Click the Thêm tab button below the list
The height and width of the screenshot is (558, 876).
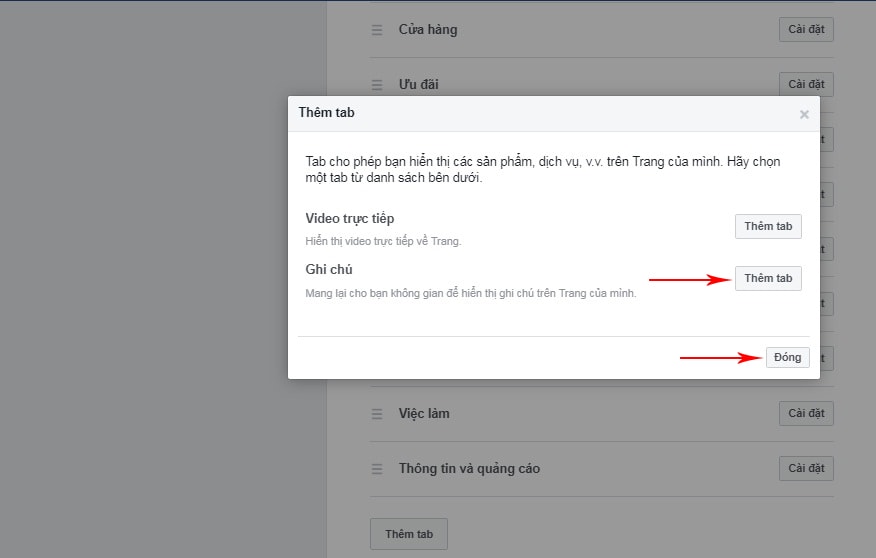tap(408, 534)
